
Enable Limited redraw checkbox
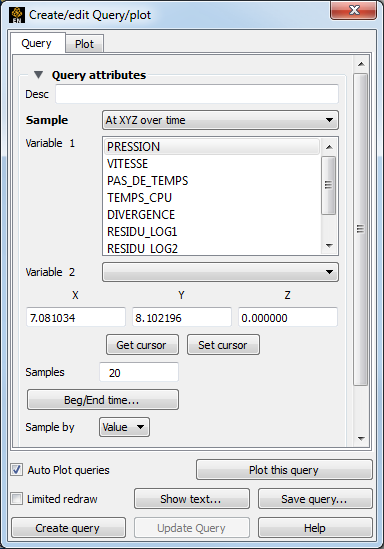16,498
